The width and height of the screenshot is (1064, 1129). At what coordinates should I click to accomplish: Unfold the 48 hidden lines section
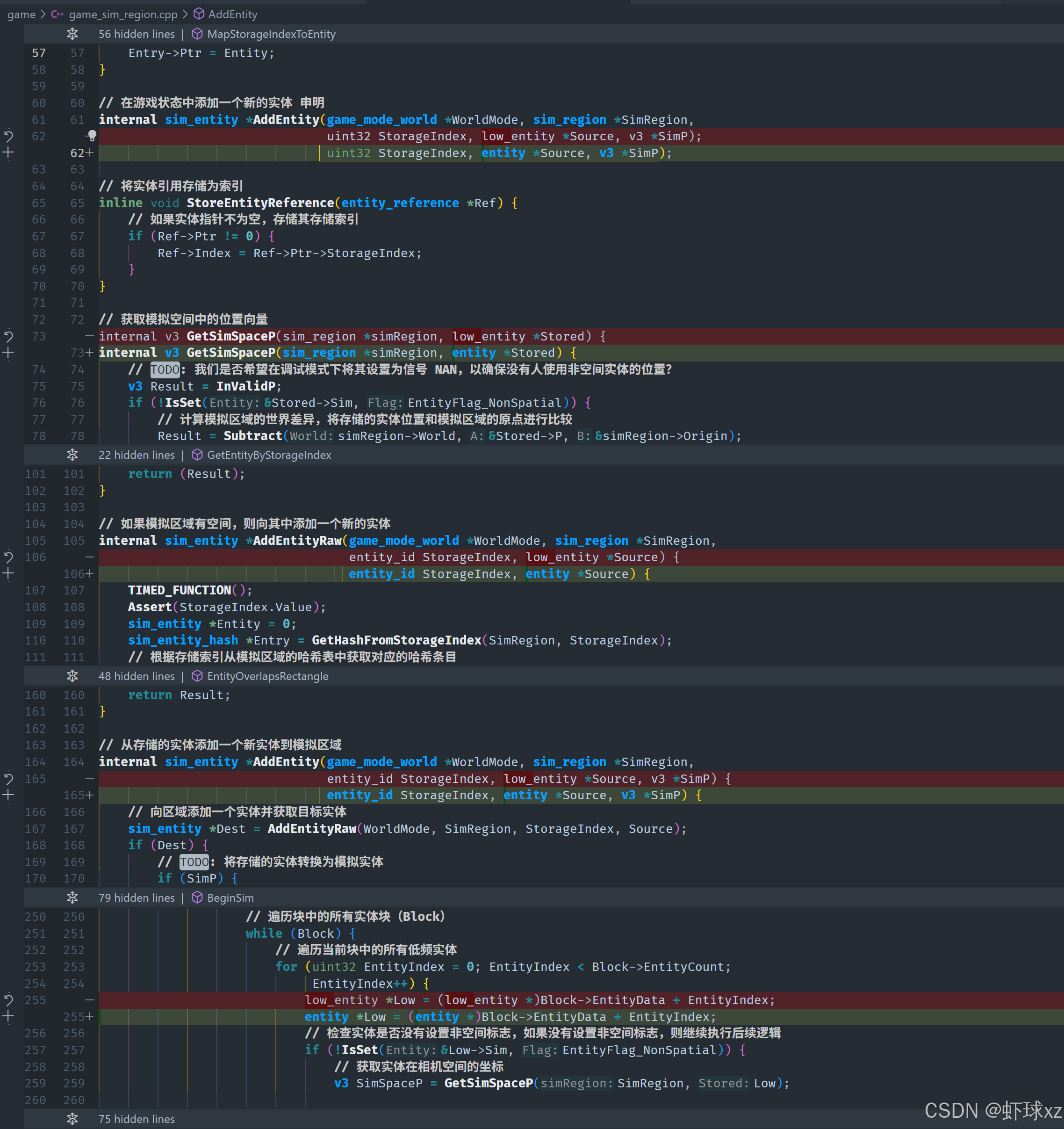point(72,676)
